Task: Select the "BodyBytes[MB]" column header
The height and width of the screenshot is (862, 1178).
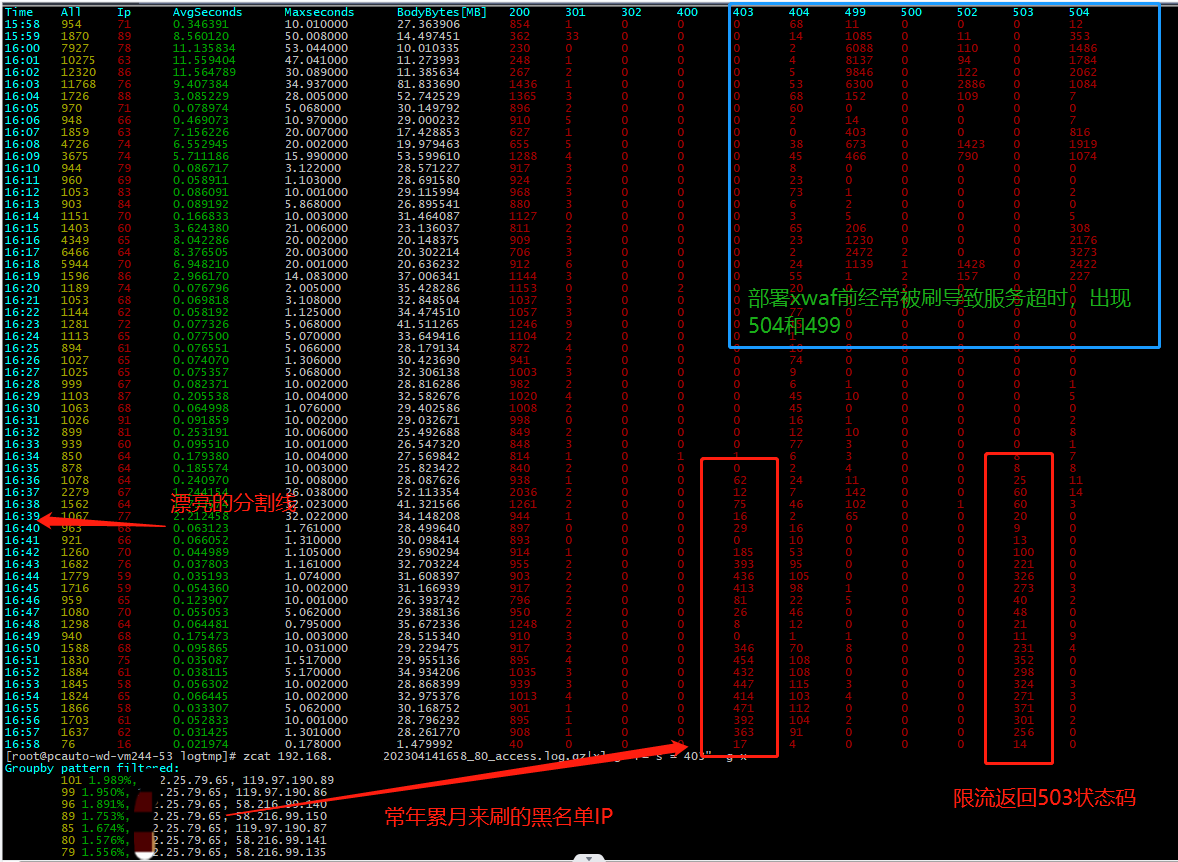Action: [442, 12]
